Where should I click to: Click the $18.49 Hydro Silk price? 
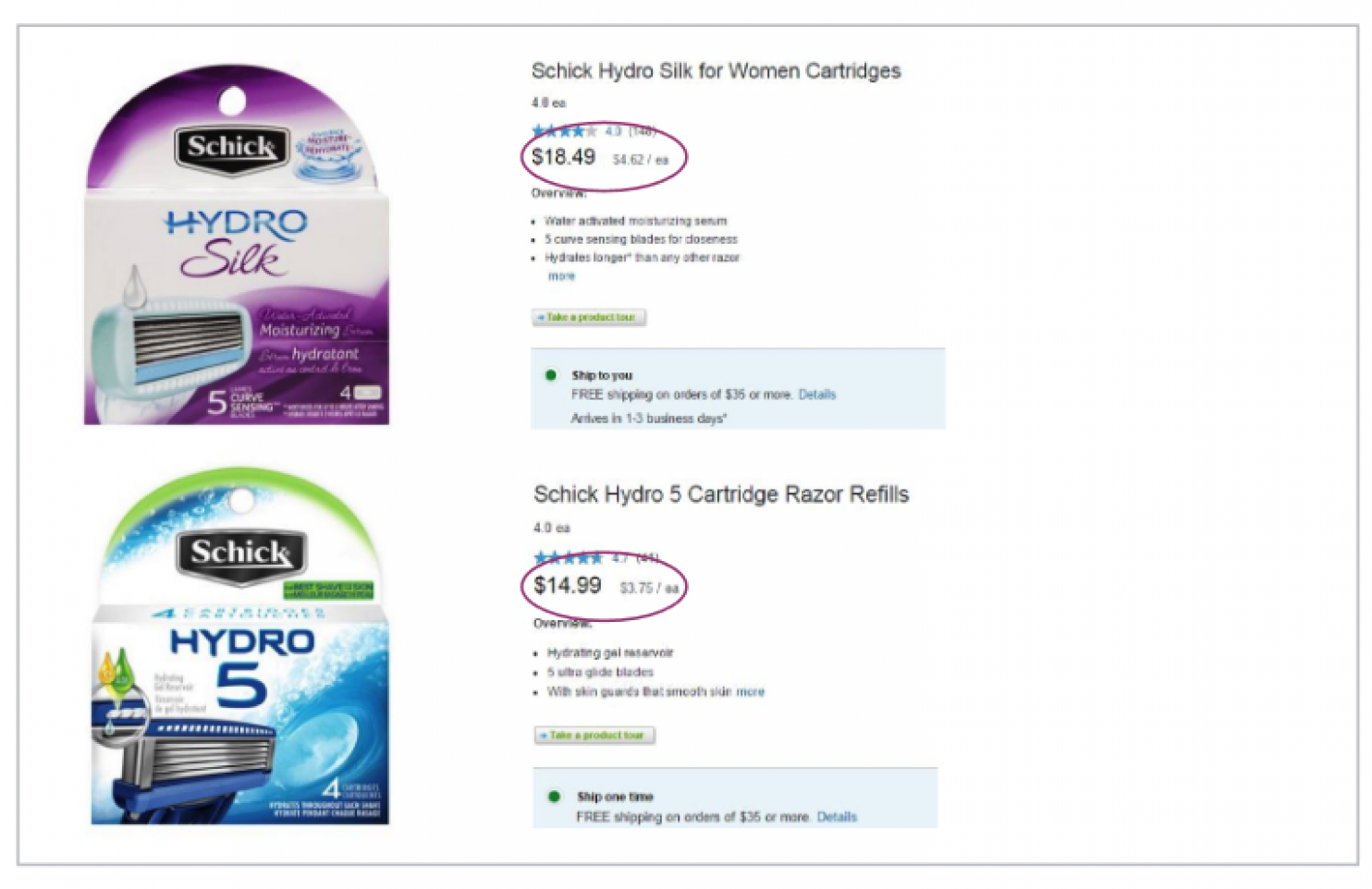pyautogui.click(x=563, y=157)
